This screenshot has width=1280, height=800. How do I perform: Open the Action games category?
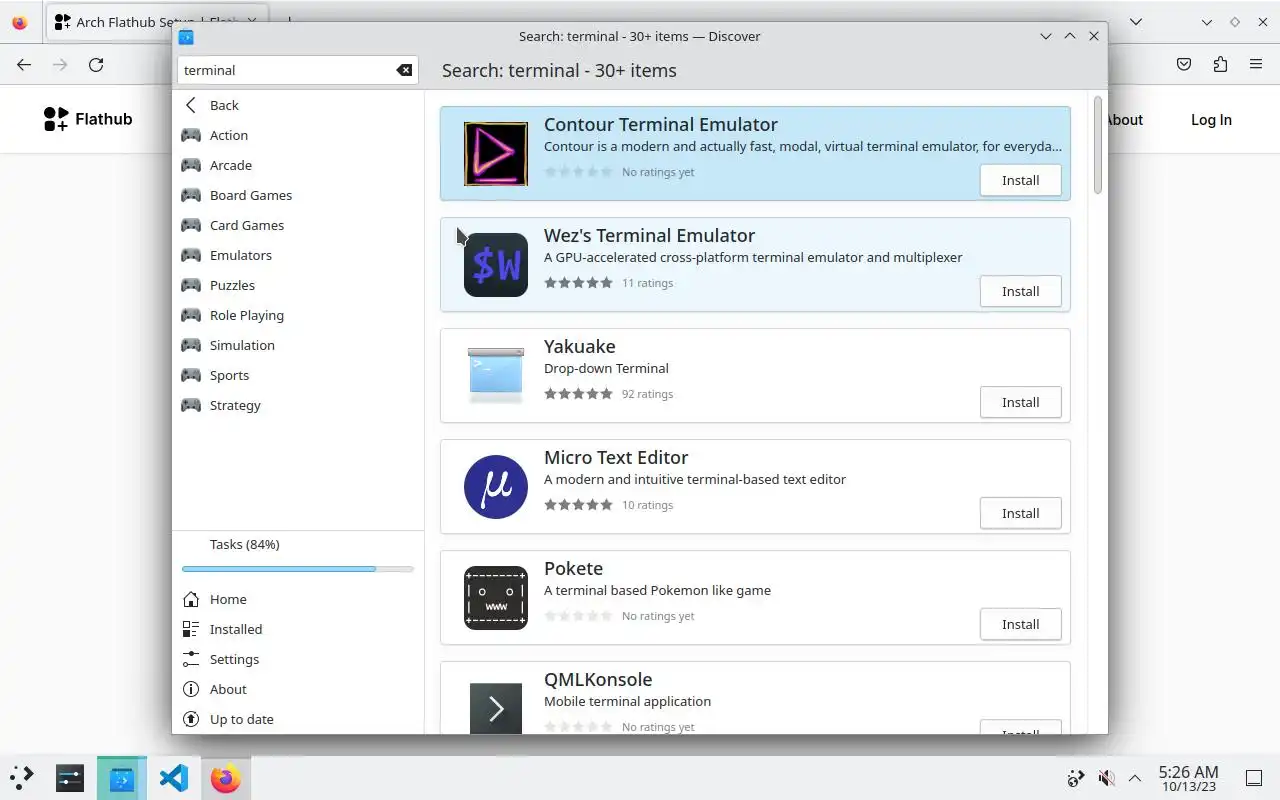(x=298, y=135)
